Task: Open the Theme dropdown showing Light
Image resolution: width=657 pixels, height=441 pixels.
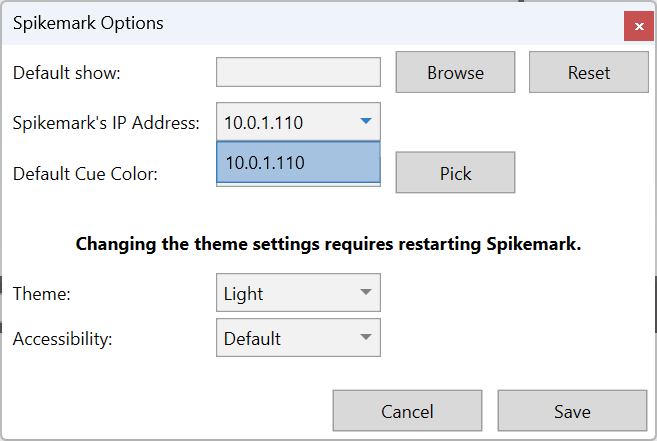Action: (x=285, y=294)
